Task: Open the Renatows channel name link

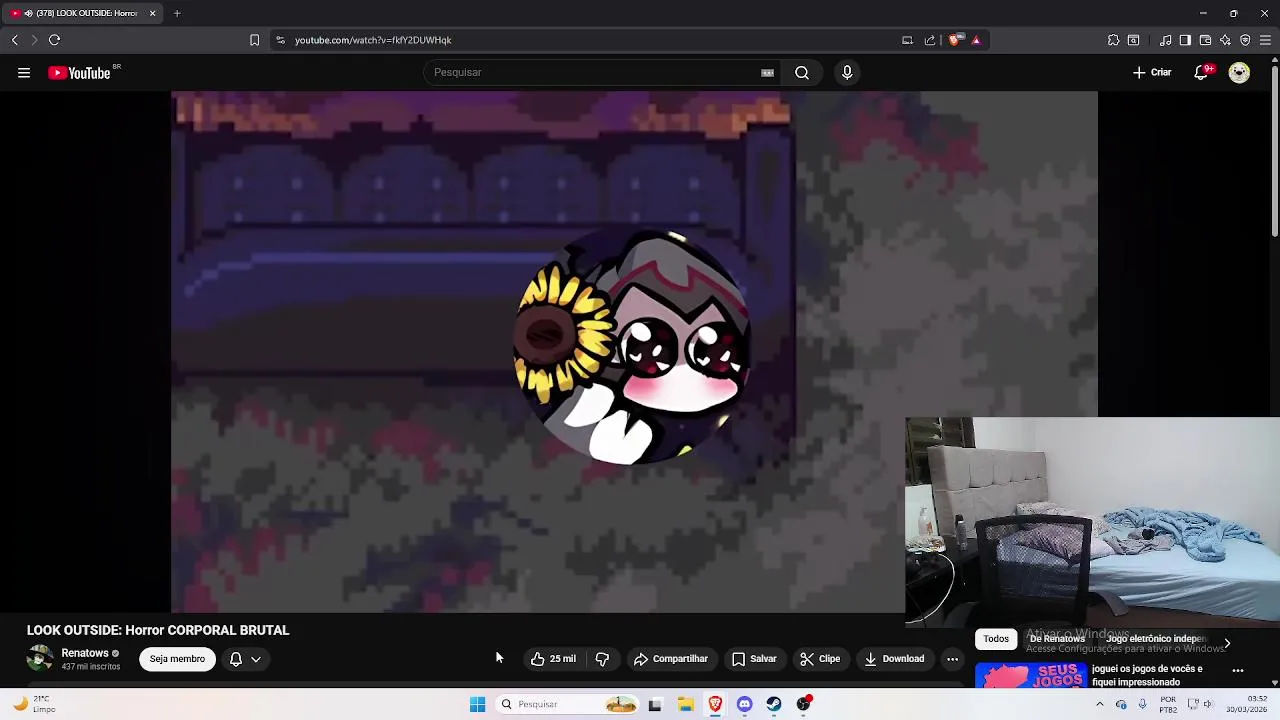Action: point(85,653)
